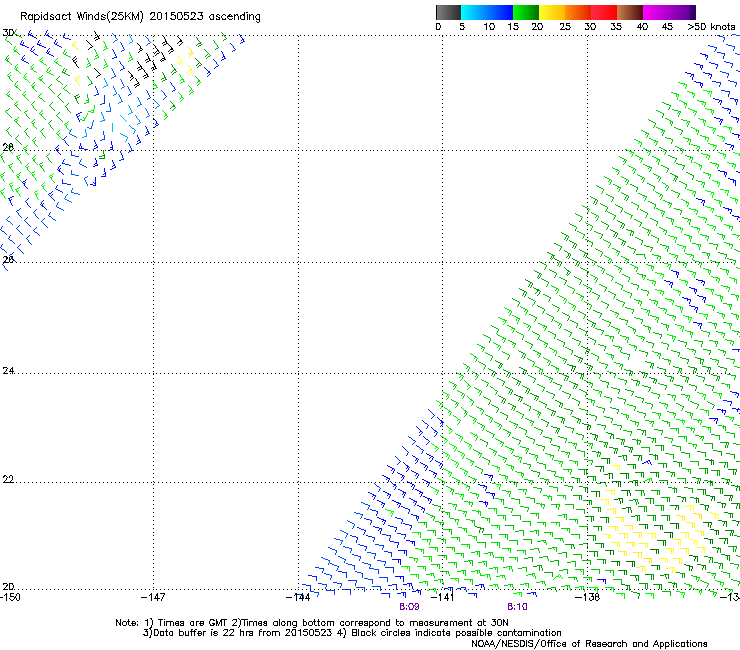
Task: Click the gray 0-5 knots color band
Action: [x=448, y=12]
